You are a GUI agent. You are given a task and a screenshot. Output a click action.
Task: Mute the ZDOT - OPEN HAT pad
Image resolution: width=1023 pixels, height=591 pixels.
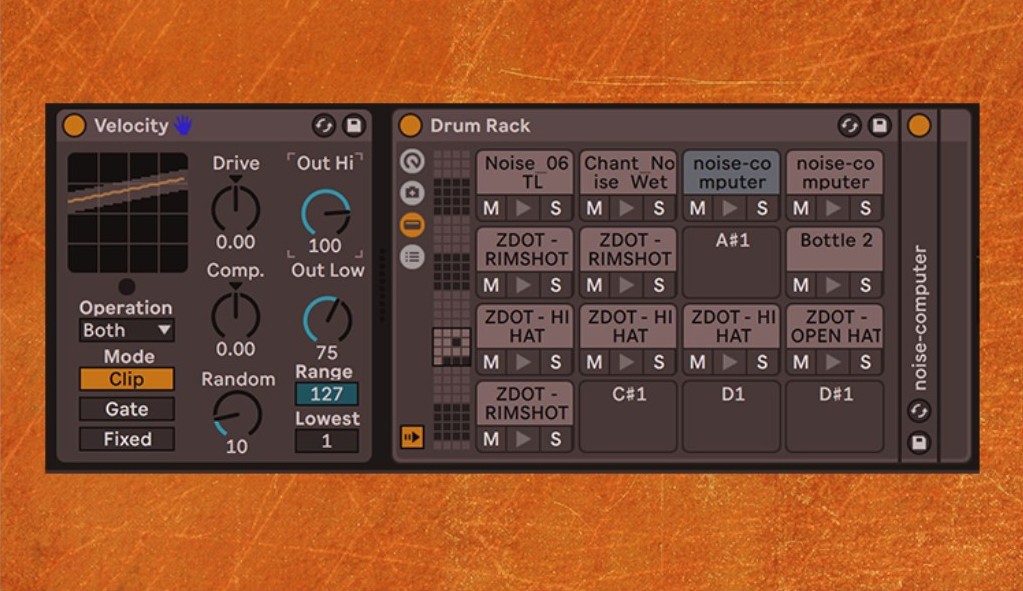pos(801,363)
